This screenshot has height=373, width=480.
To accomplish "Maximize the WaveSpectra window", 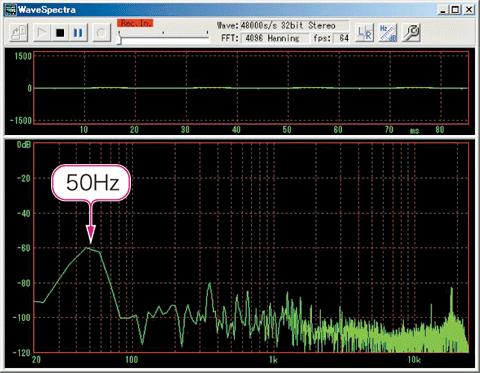I will tap(455, 9).
